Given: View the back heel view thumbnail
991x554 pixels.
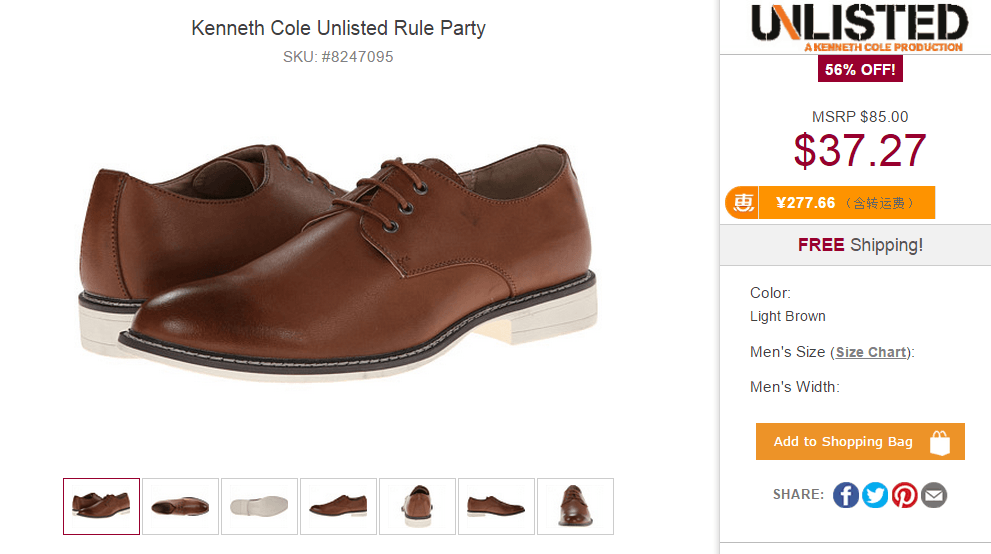Looking at the screenshot, I should [417, 506].
